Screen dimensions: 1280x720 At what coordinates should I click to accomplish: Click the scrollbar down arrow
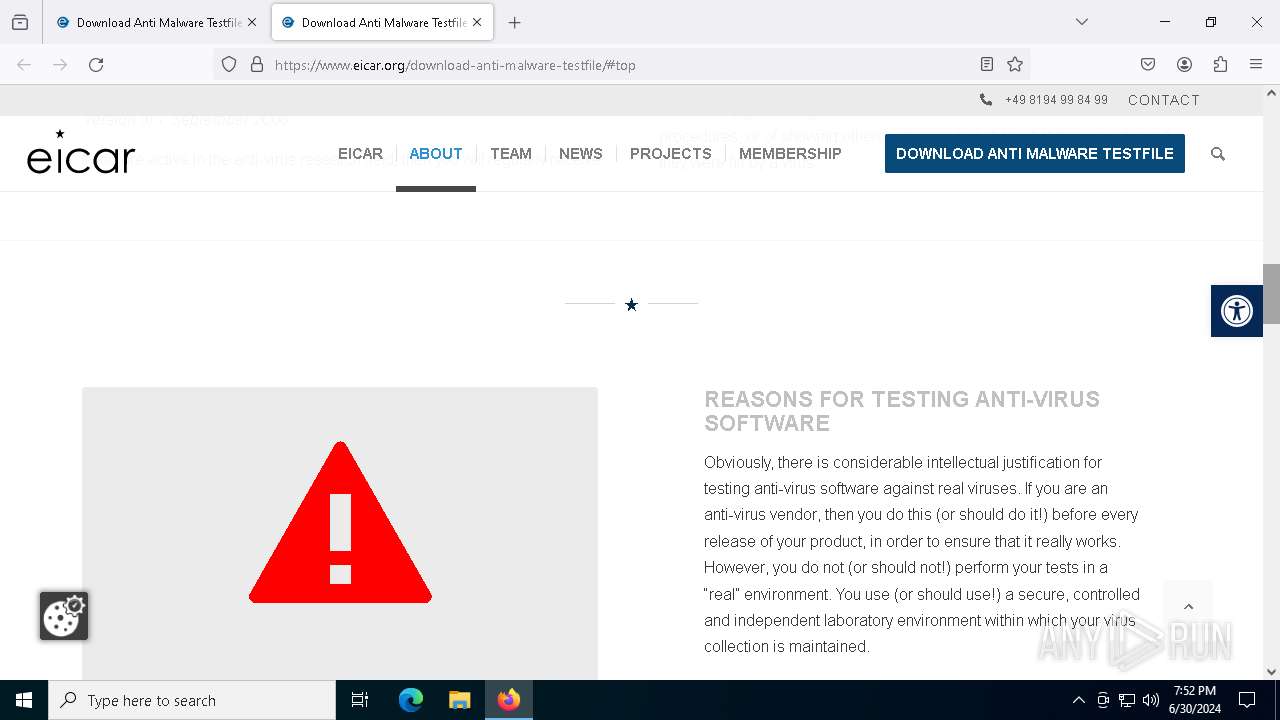pos(1271,672)
